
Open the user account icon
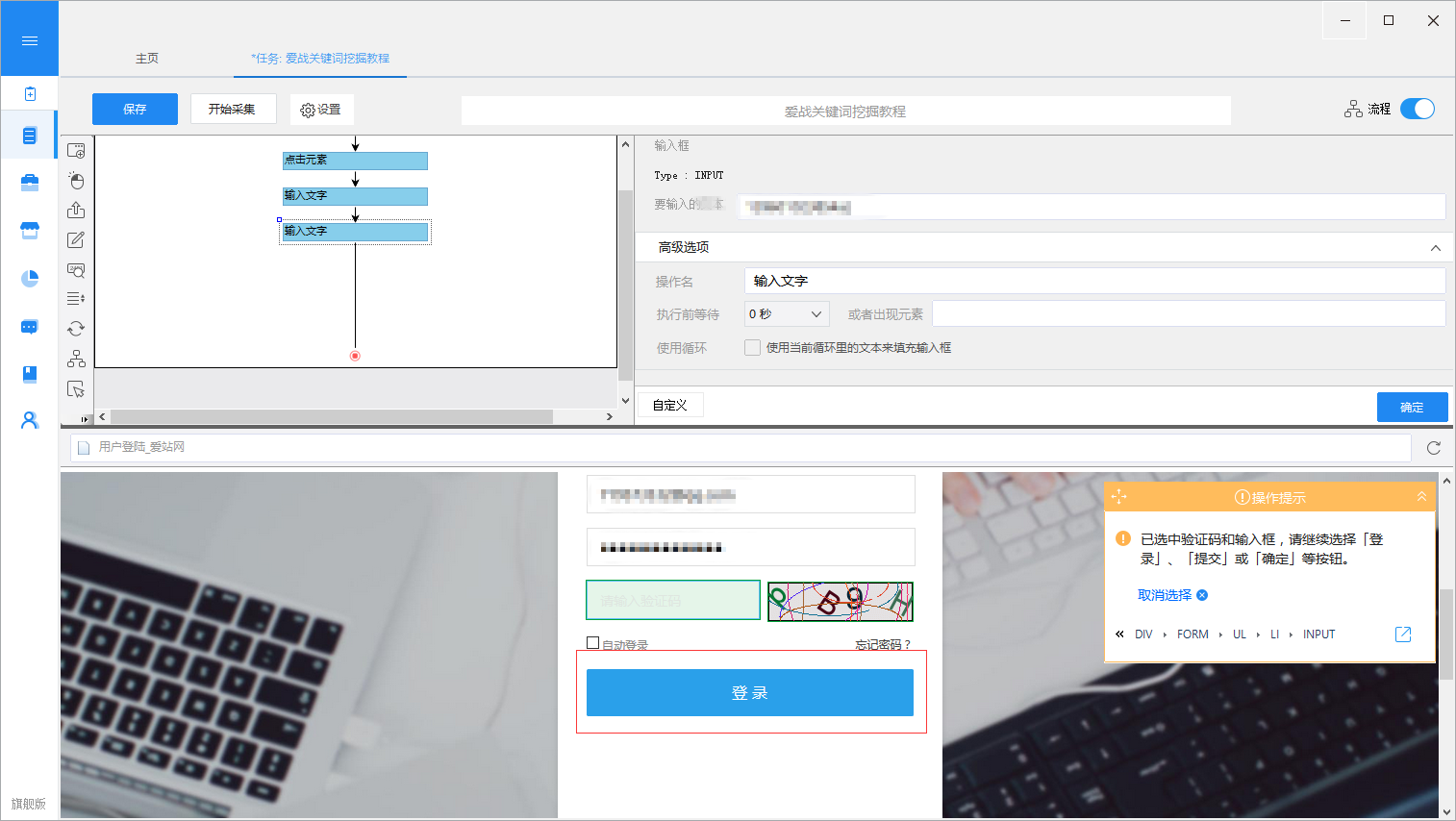[30, 420]
